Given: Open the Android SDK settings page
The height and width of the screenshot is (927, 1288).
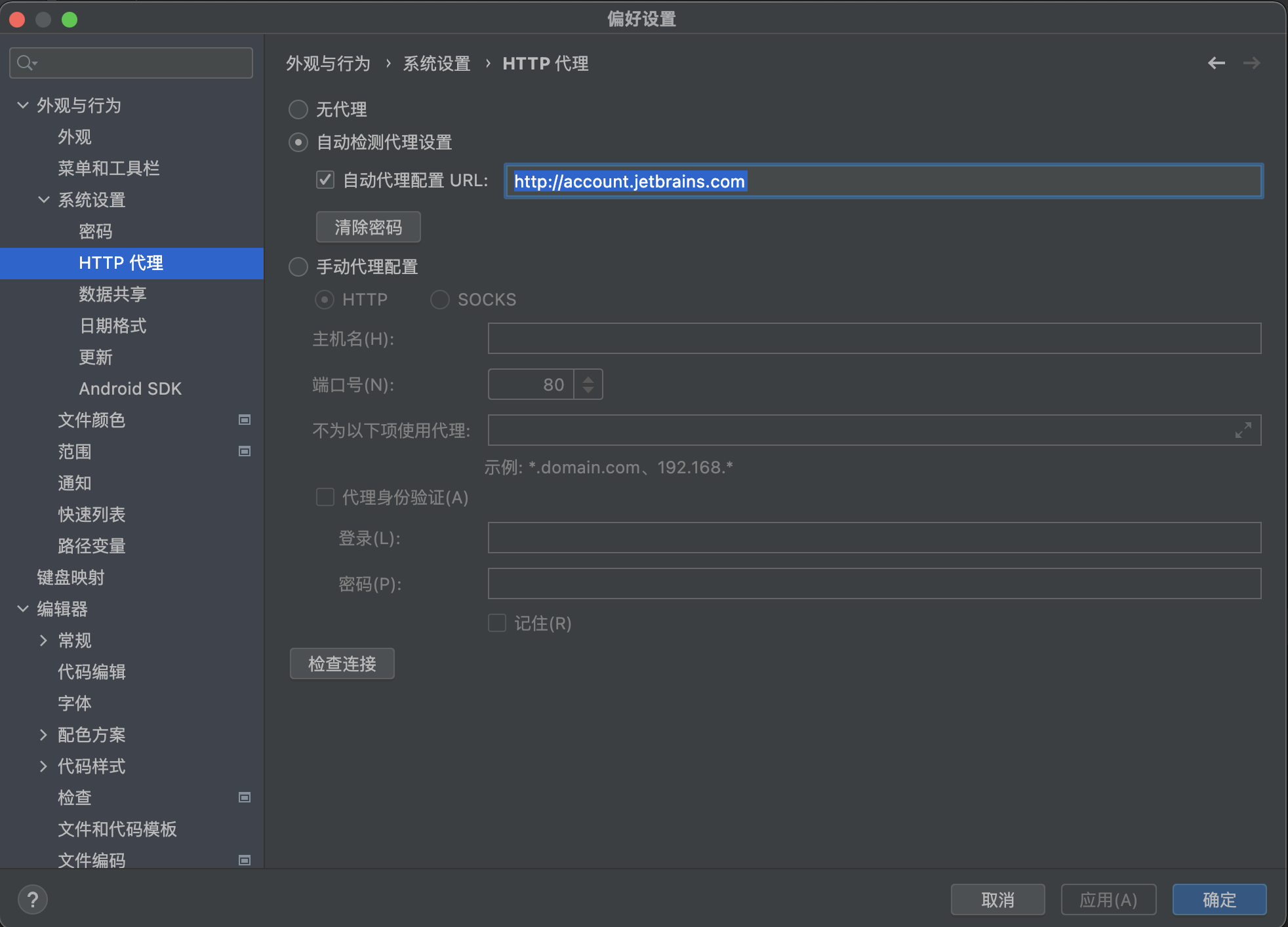Looking at the screenshot, I should [x=130, y=388].
